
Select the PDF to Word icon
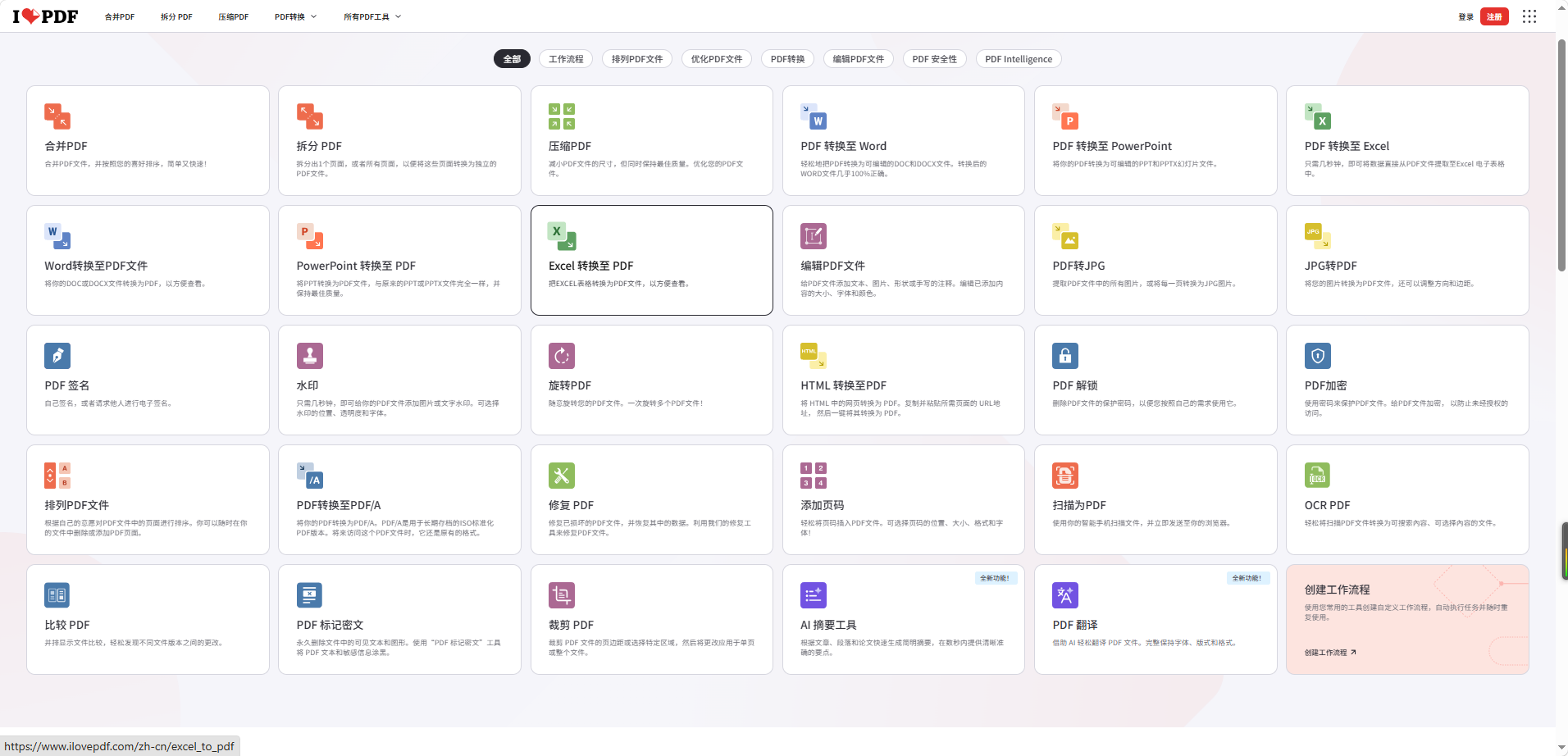pos(813,116)
